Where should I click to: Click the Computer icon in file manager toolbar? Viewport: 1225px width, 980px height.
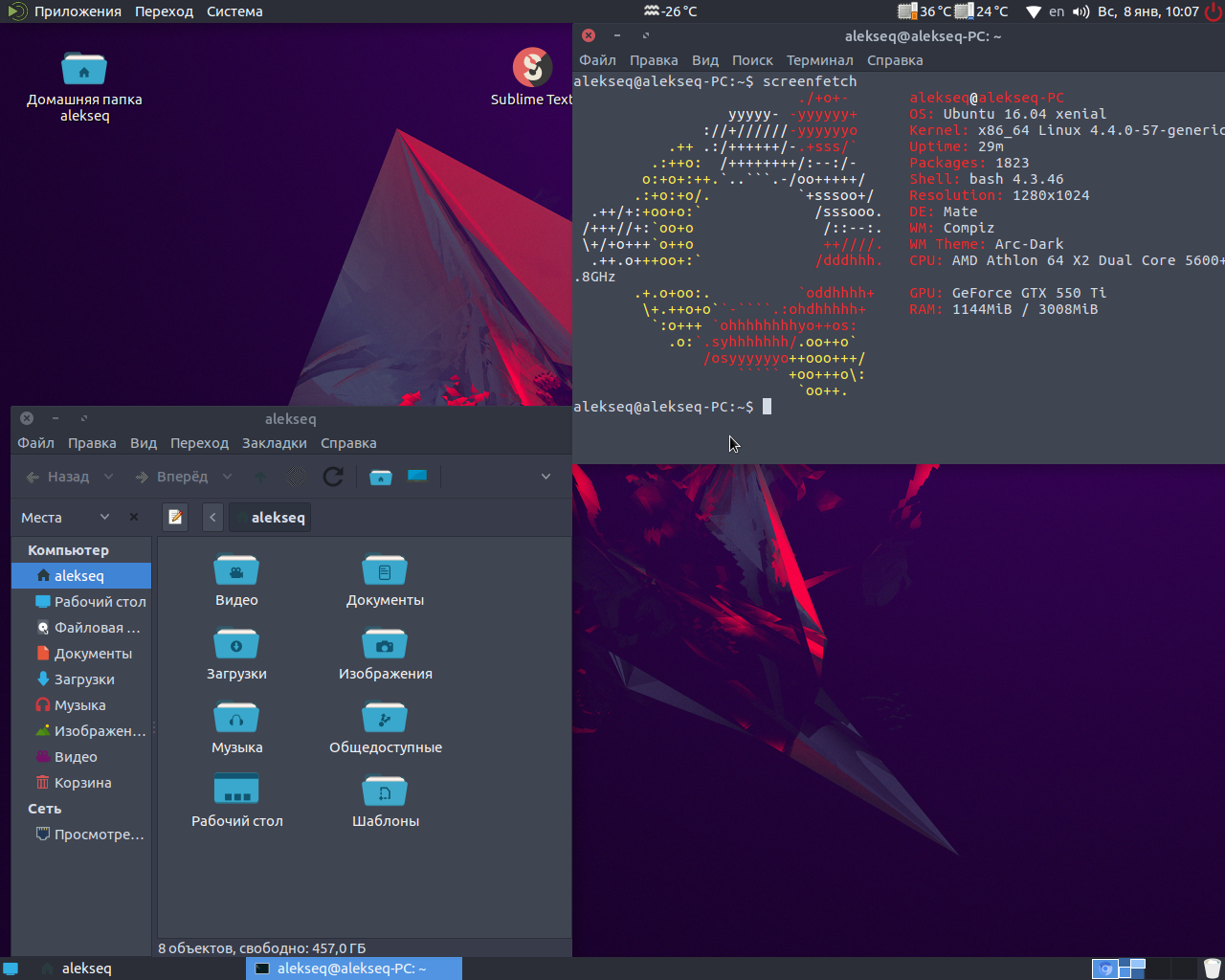(x=417, y=476)
